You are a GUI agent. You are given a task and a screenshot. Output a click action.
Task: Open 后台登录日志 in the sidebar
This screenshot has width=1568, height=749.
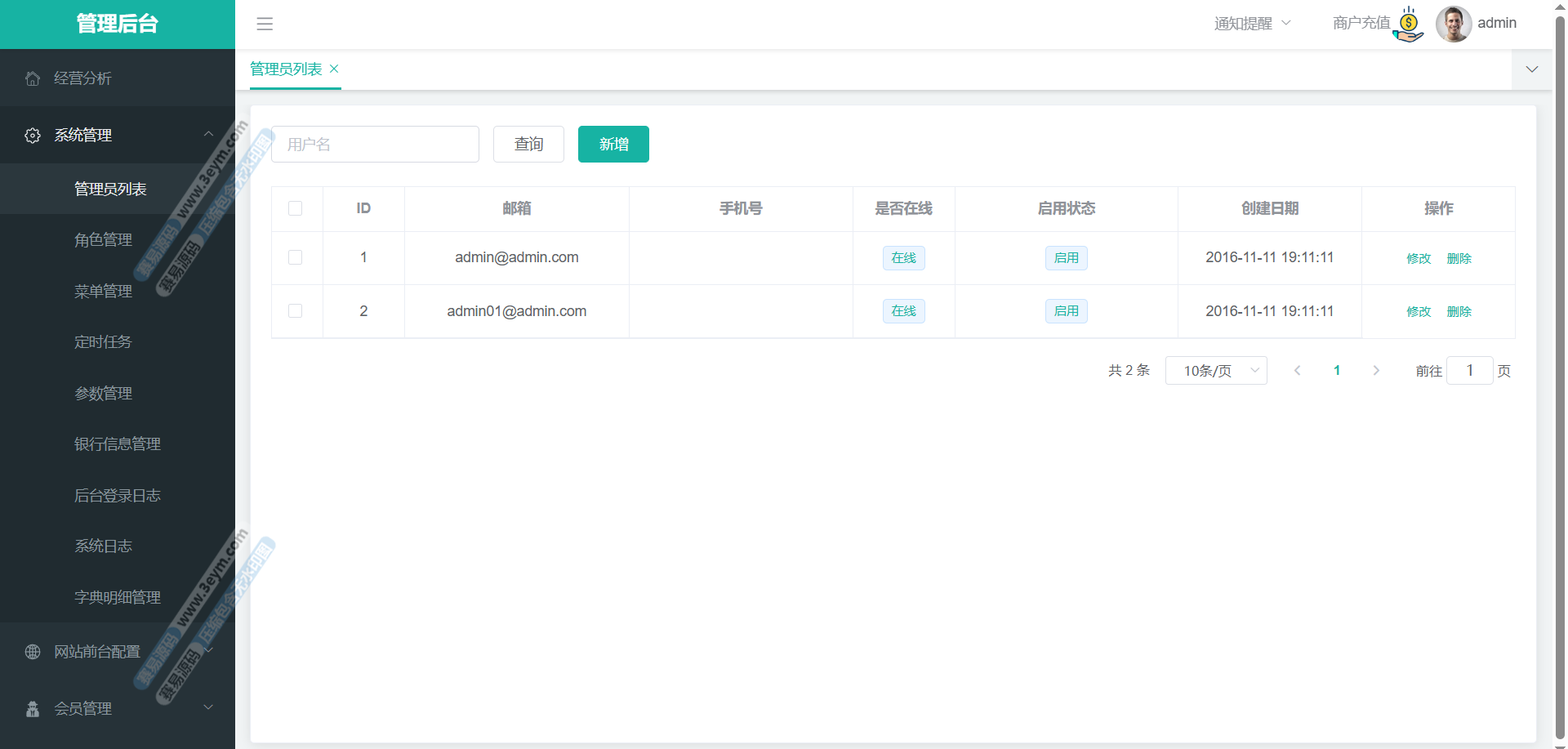(x=118, y=496)
